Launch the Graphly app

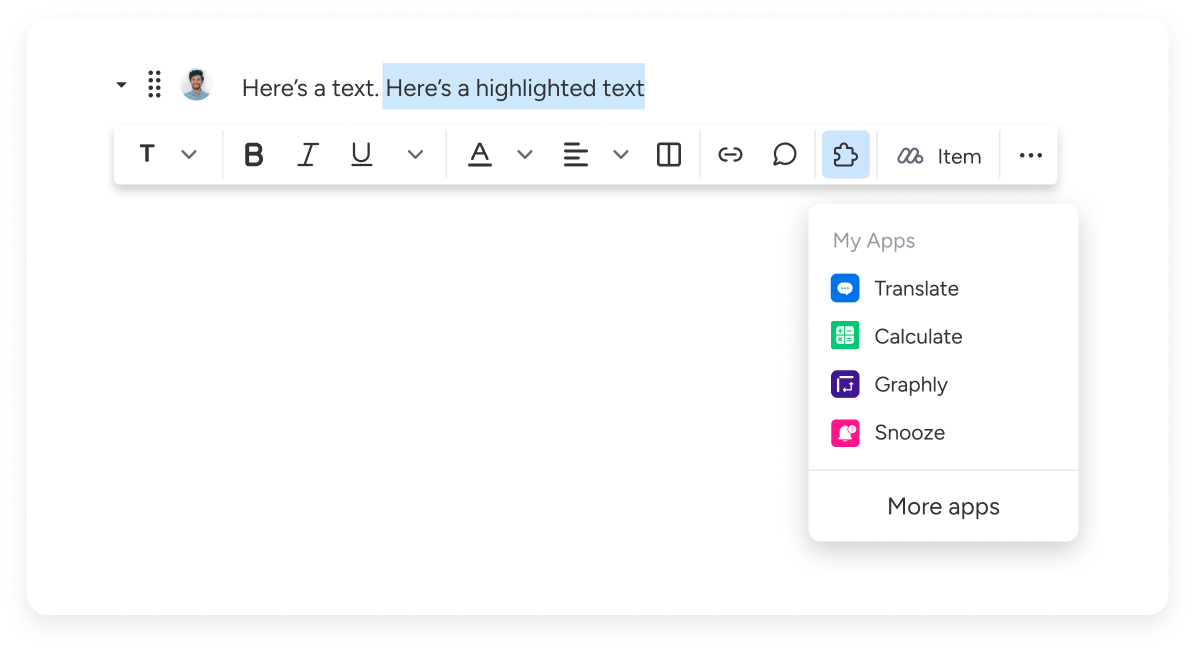pyautogui.click(x=911, y=384)
